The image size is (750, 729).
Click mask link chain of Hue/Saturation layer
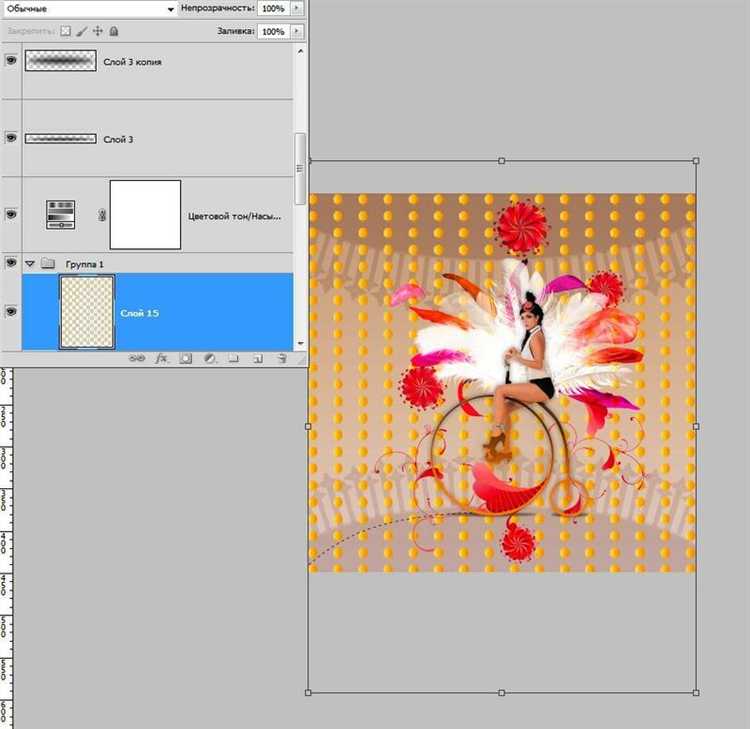(x=101, y=215)
